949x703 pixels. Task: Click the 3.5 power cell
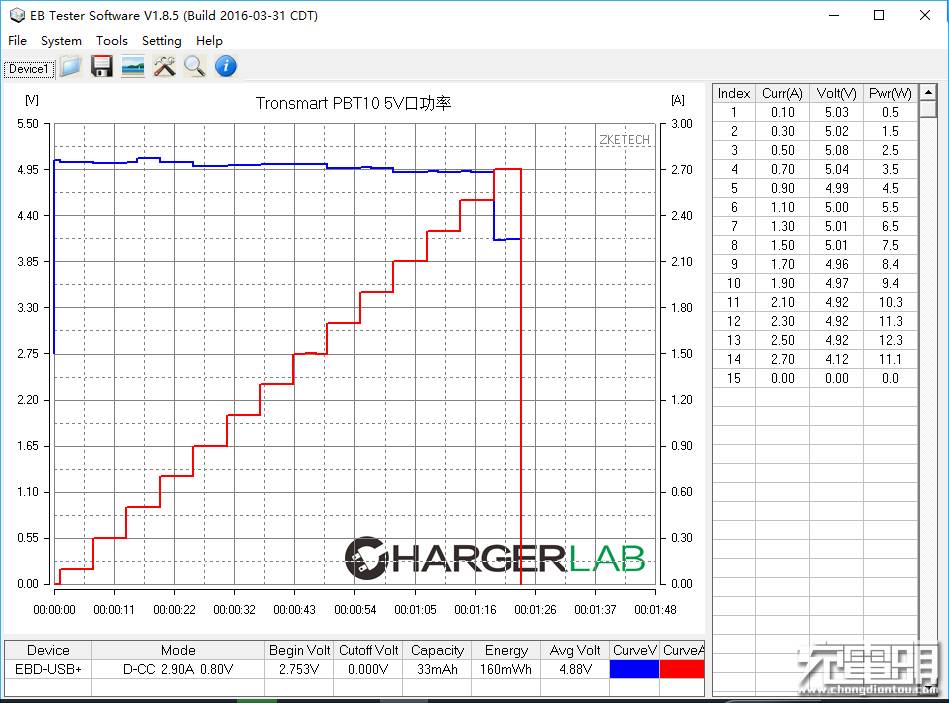click(890, 169)
